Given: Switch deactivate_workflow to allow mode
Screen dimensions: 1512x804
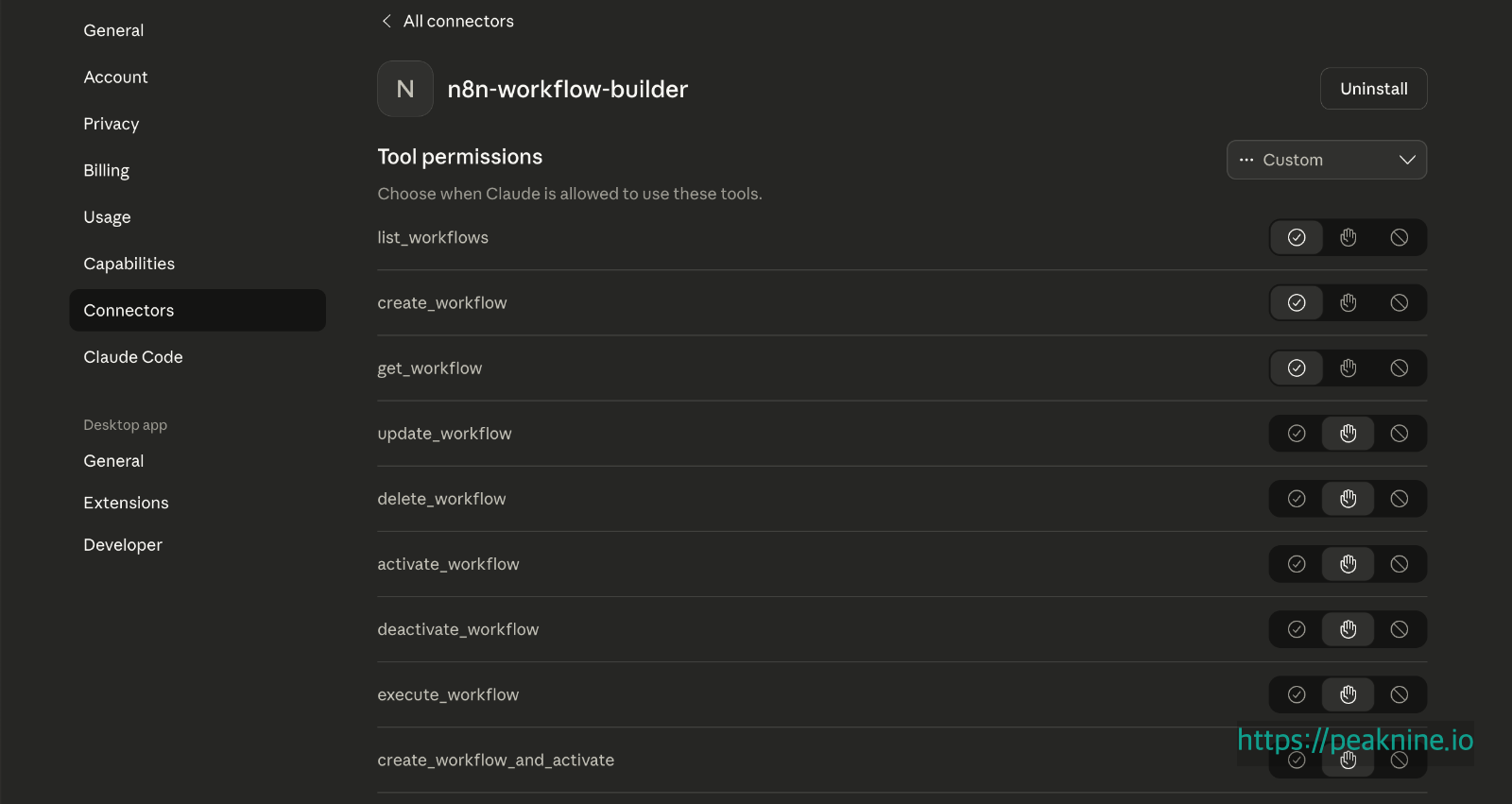Looking at the screenshot, I should tap(1296, 628).
